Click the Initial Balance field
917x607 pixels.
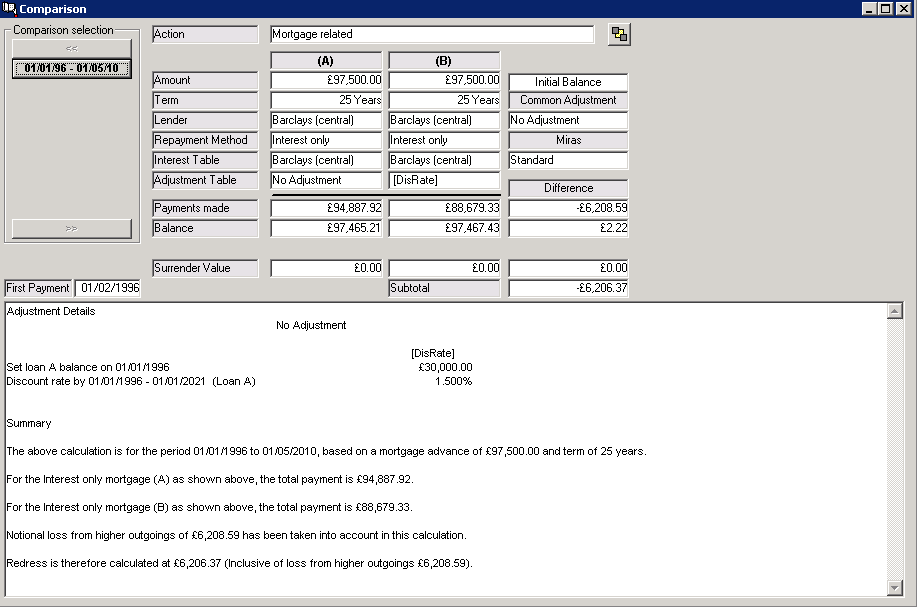[568, 82]
